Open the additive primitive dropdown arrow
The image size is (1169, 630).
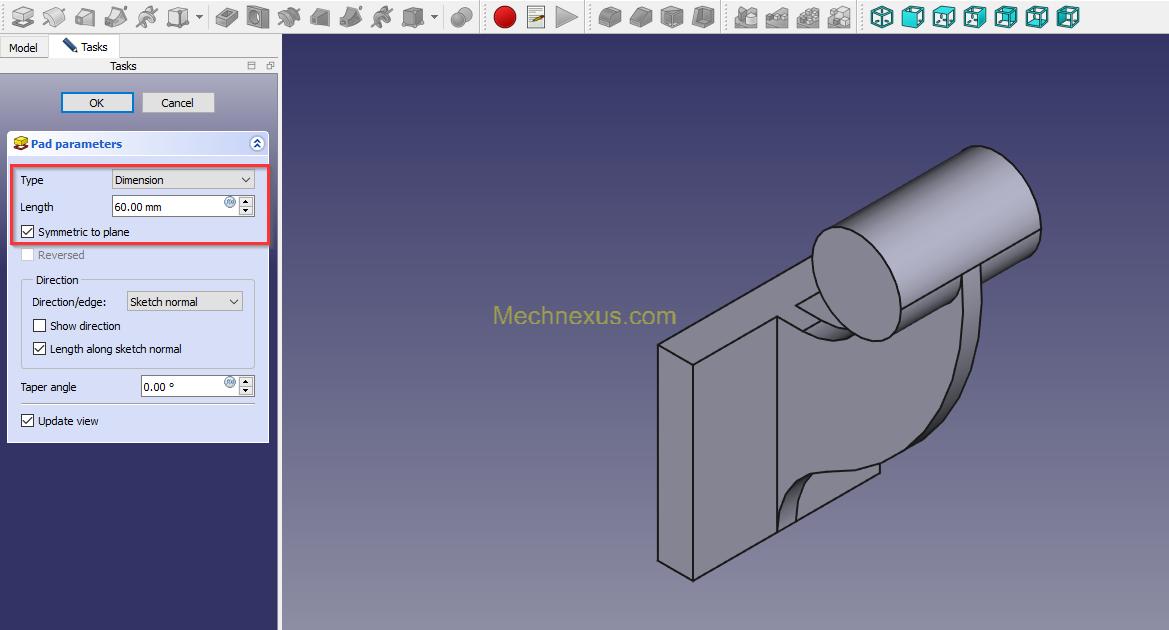199,16
